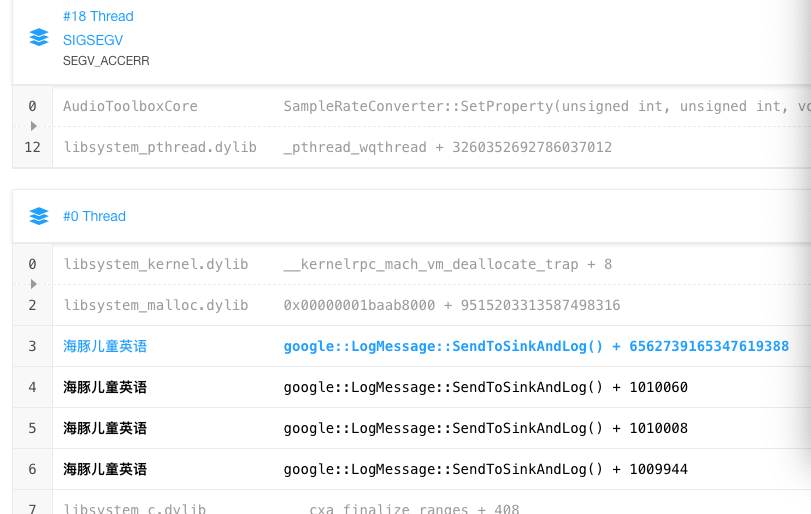Click the stack icon beside #0 Thread
Viewport: 811px width, 514px height.
click(39, 216)
